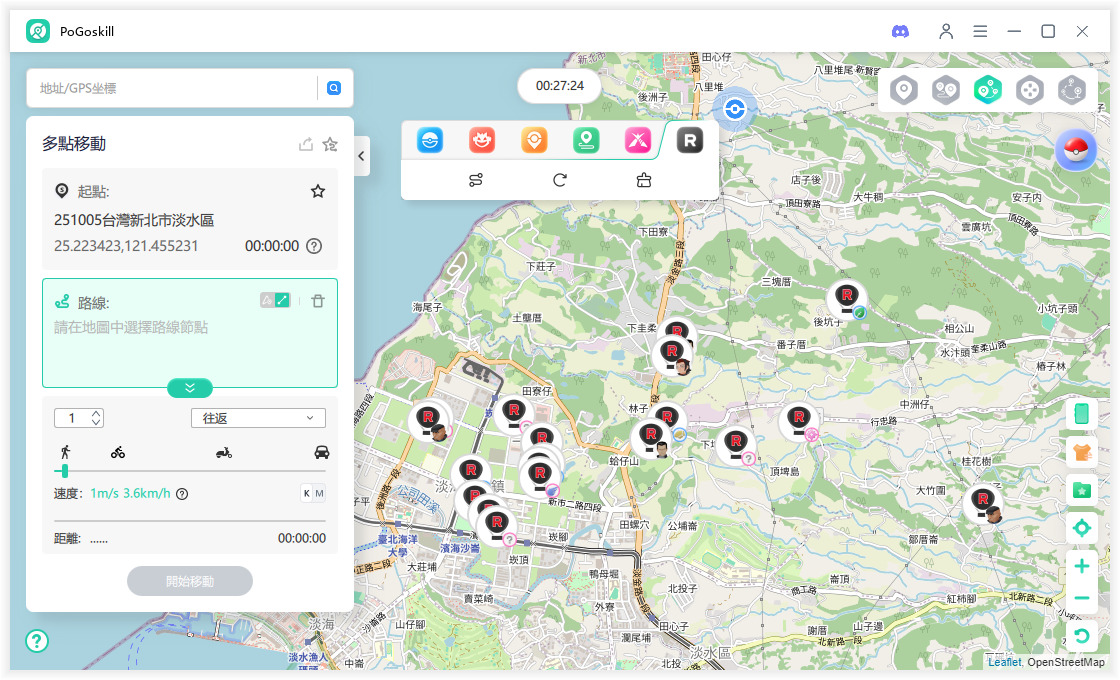Select the car speed preset
This screenshot has height=680, width=1120.
[321, 452]
